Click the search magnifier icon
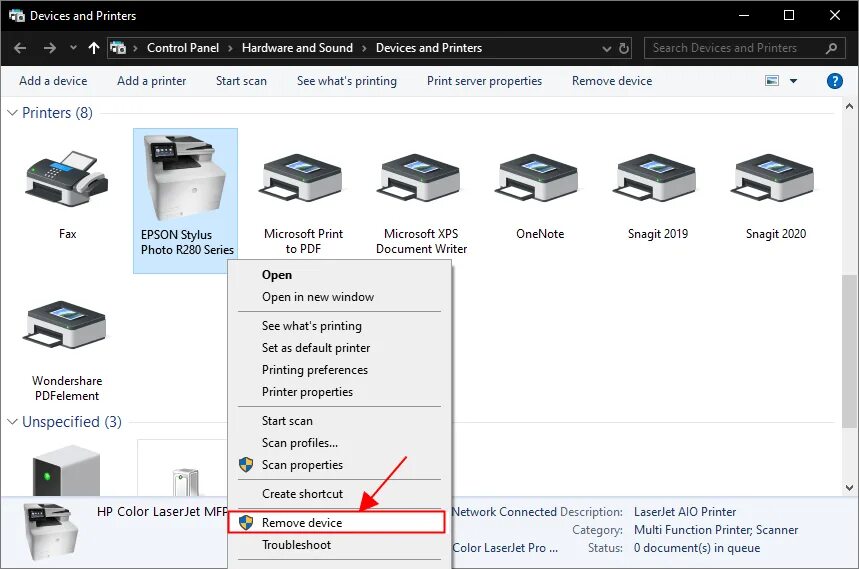Viewport: 859px width, 569px height. [x=831, y=48]
